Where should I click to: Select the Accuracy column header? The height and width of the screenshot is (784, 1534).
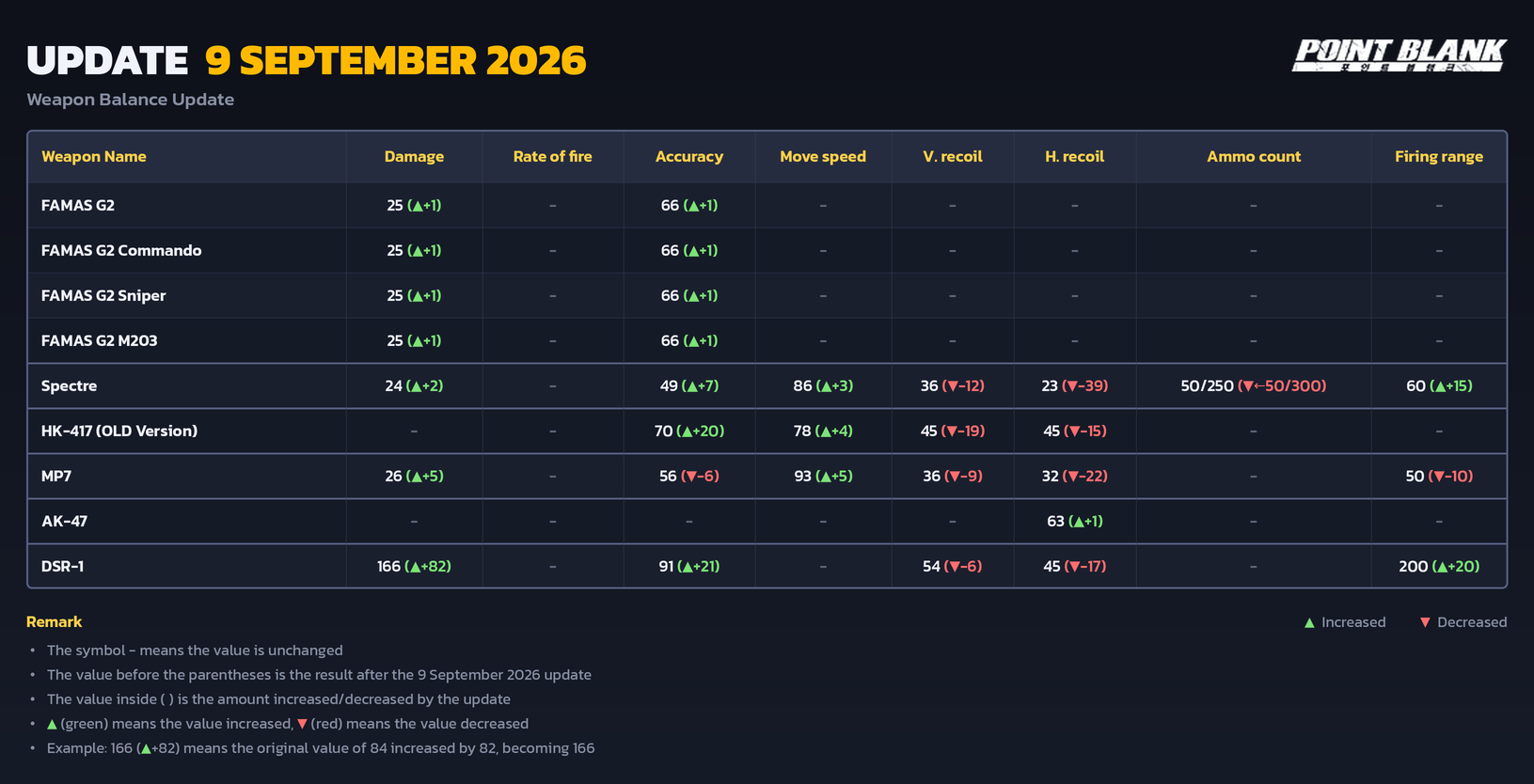coord(689,156)
